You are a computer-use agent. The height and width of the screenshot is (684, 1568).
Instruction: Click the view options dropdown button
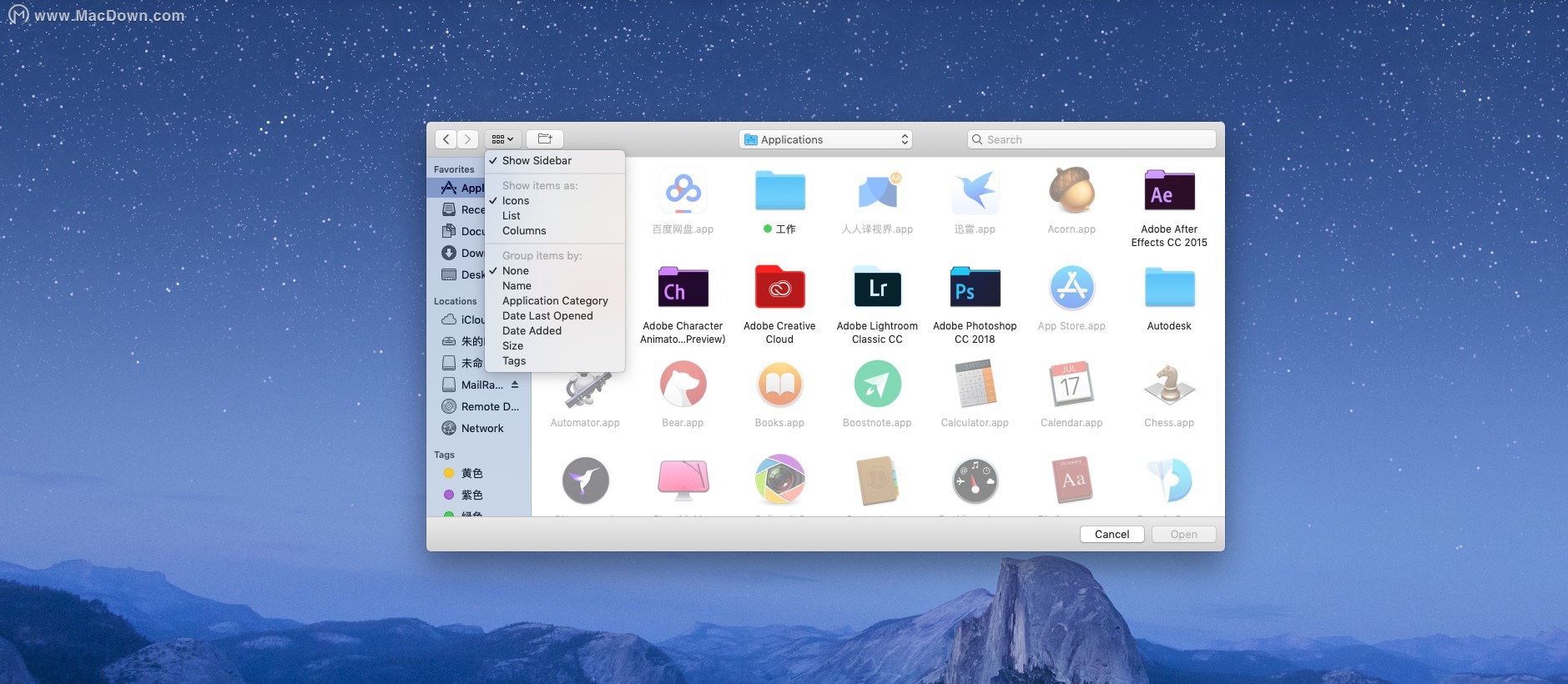point(502,139)
